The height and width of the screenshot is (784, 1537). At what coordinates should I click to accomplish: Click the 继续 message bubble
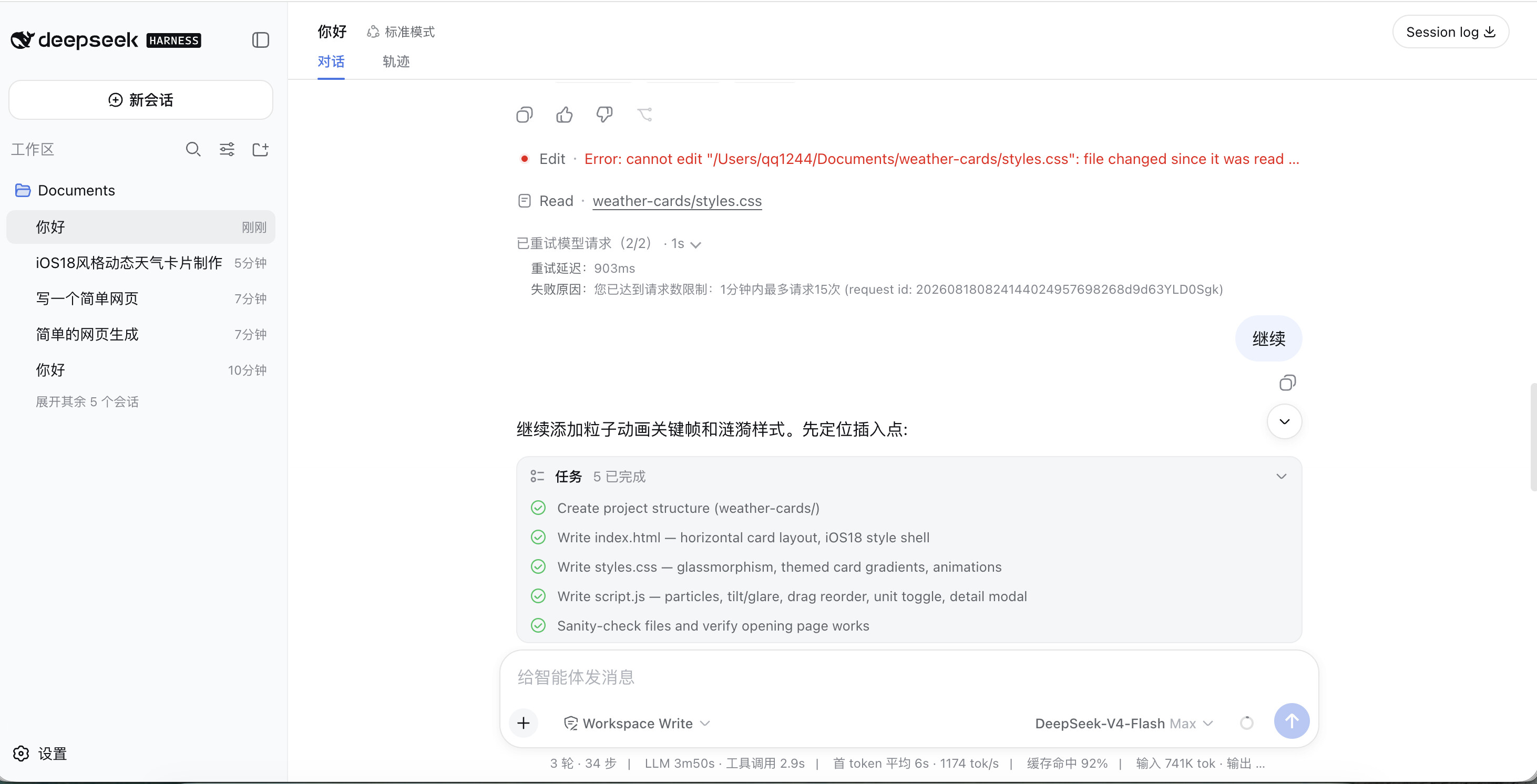click(x=1268, y=338)
